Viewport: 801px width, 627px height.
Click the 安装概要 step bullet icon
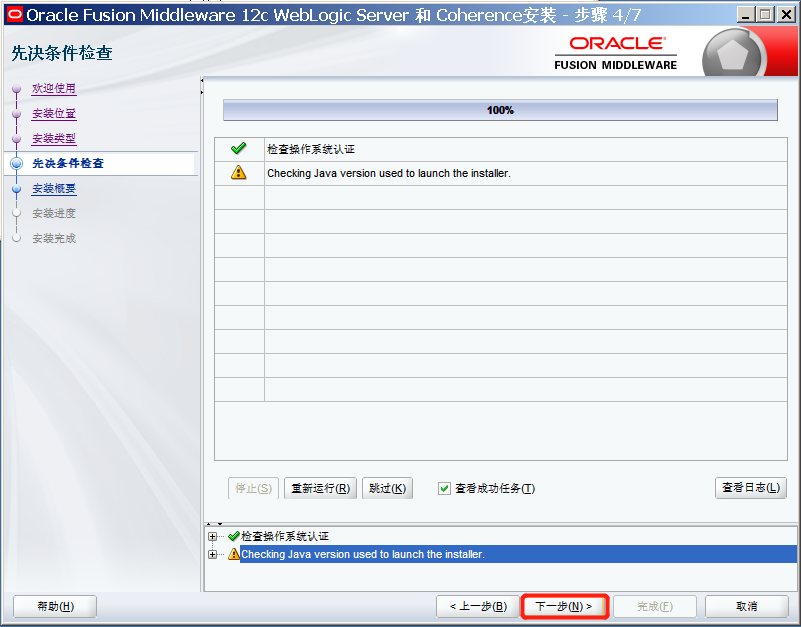pos(16,189)
